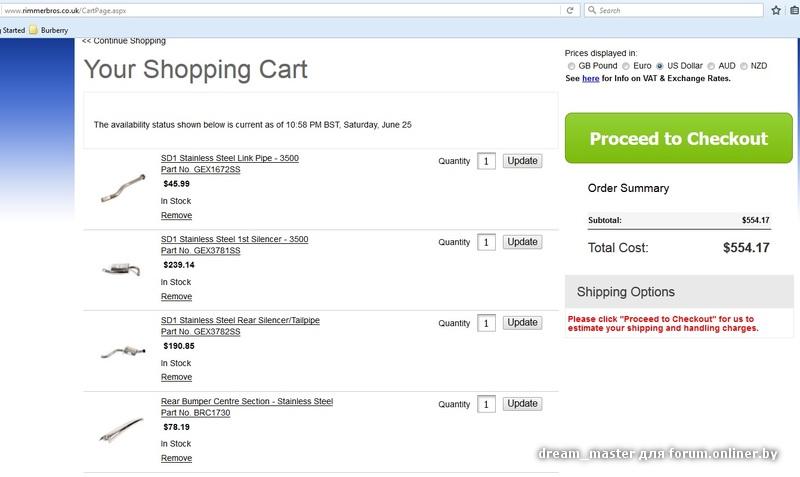Viewport: 800px width, 477px height.
Task: Update quantity for SD1 Link Pipe
Action: coord(522,160)
